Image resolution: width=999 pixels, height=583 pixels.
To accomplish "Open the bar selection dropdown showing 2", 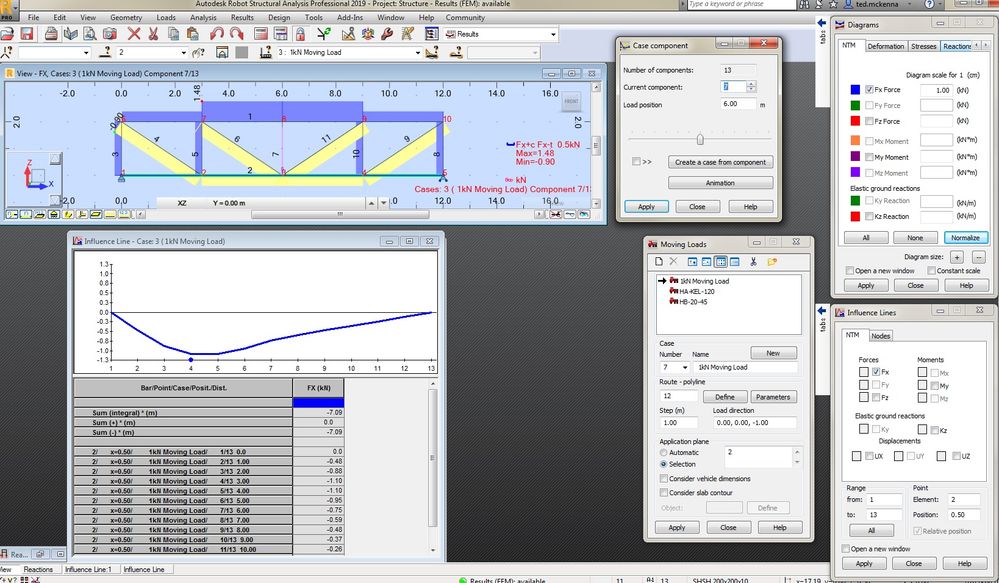I will (x=183, y=52).
